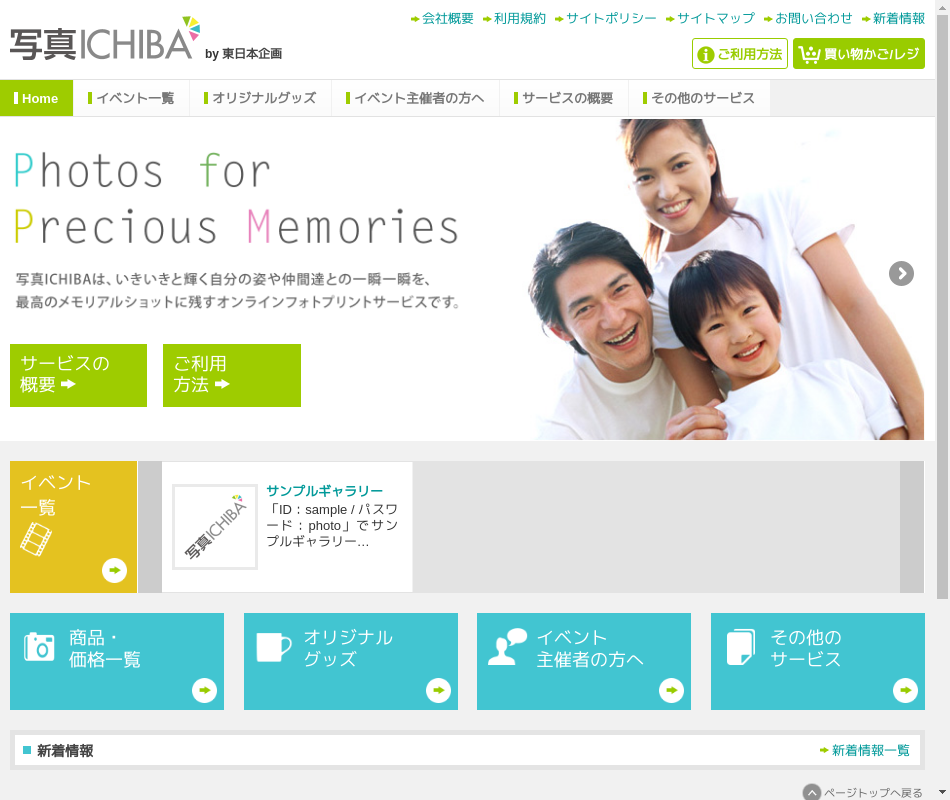Select the イベント一覧 navigation tab
Screen dimensions: 950x800
click(131, 98)
